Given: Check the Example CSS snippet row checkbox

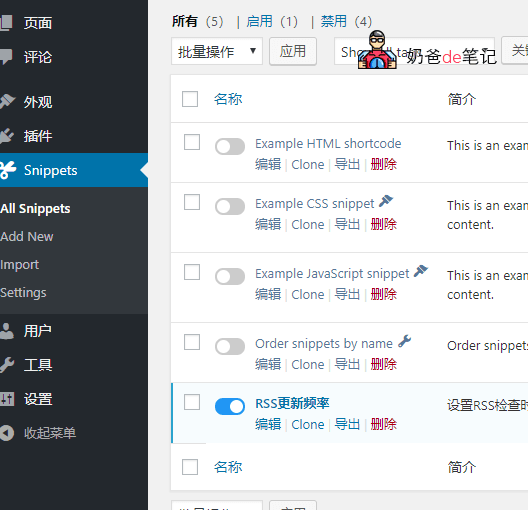Looking at the screenshot, I should [x=192, y=202].
